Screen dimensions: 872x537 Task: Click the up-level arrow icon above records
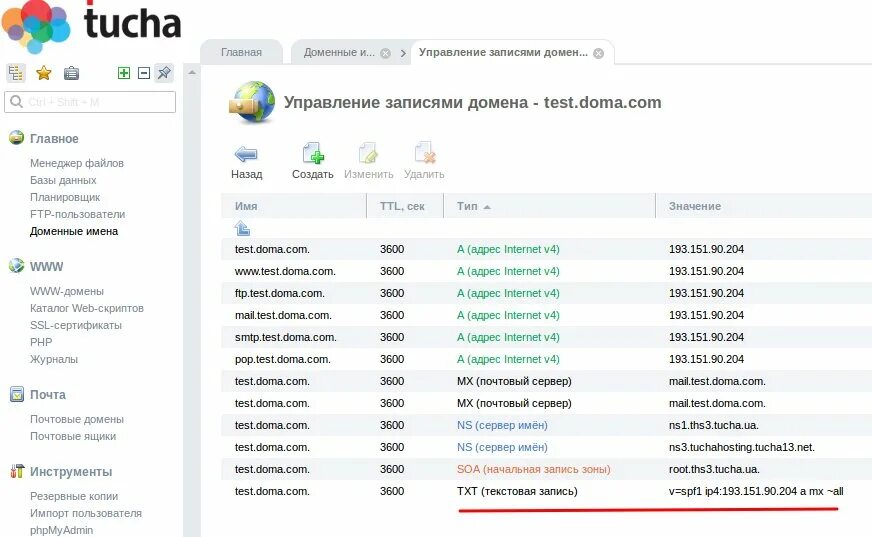click(242, 228)
